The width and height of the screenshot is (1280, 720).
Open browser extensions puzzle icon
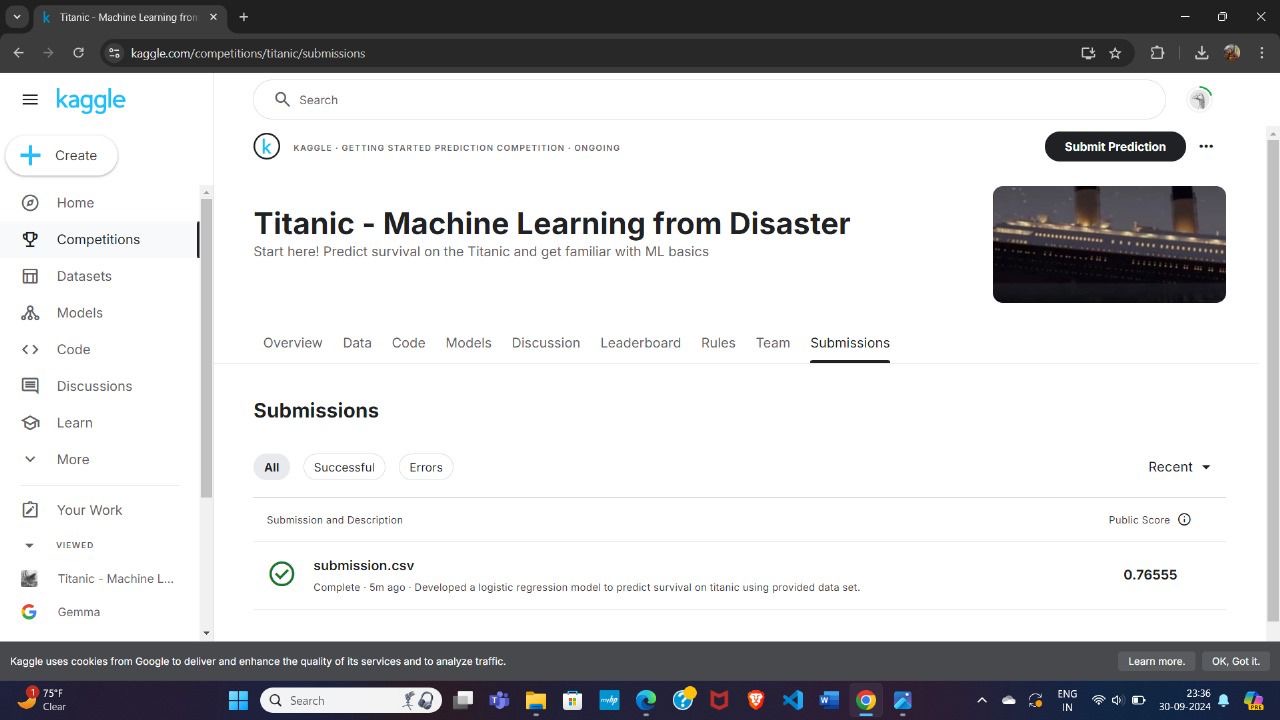coord(1158,53)
